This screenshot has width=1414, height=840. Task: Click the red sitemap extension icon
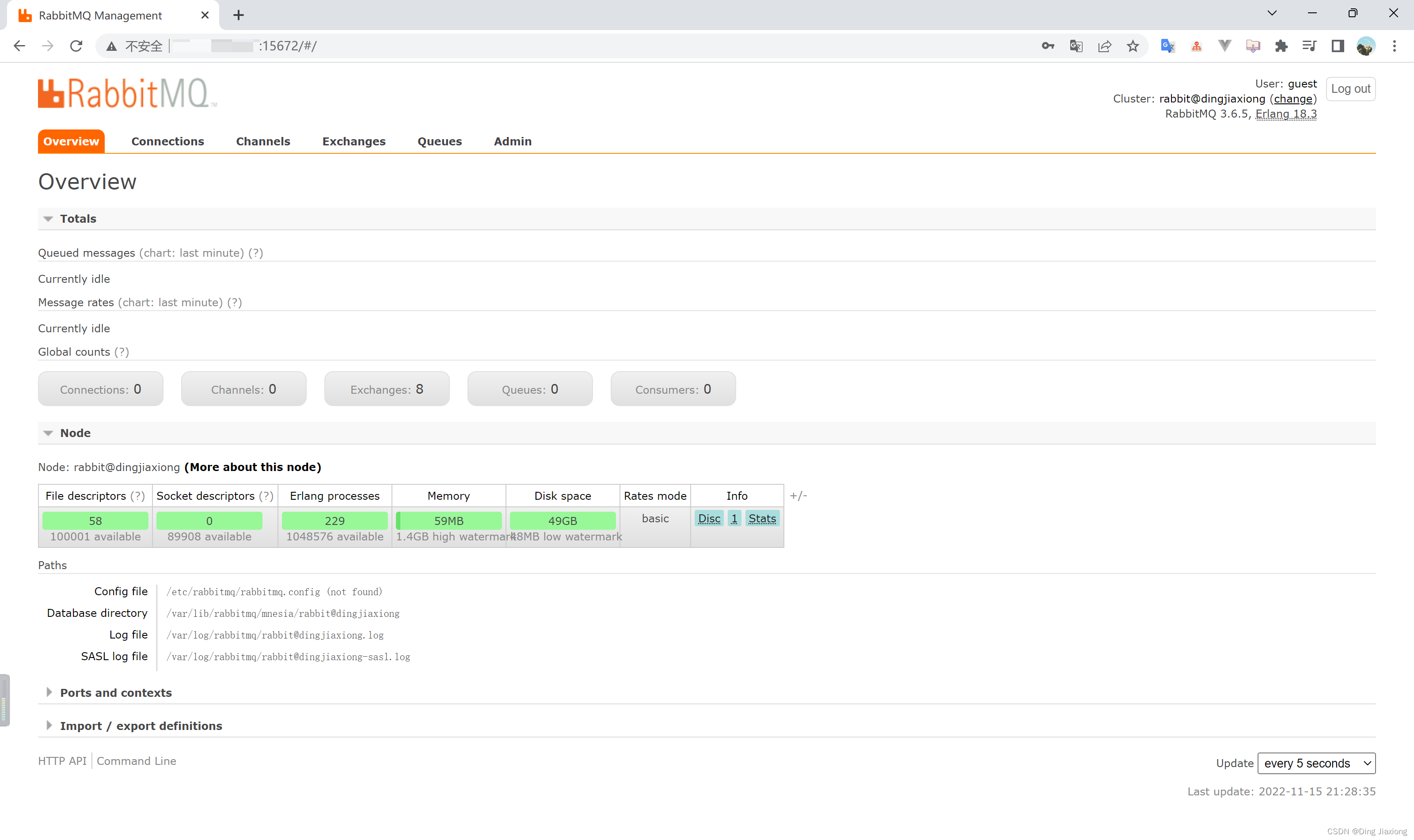[x=1196, y=46]
